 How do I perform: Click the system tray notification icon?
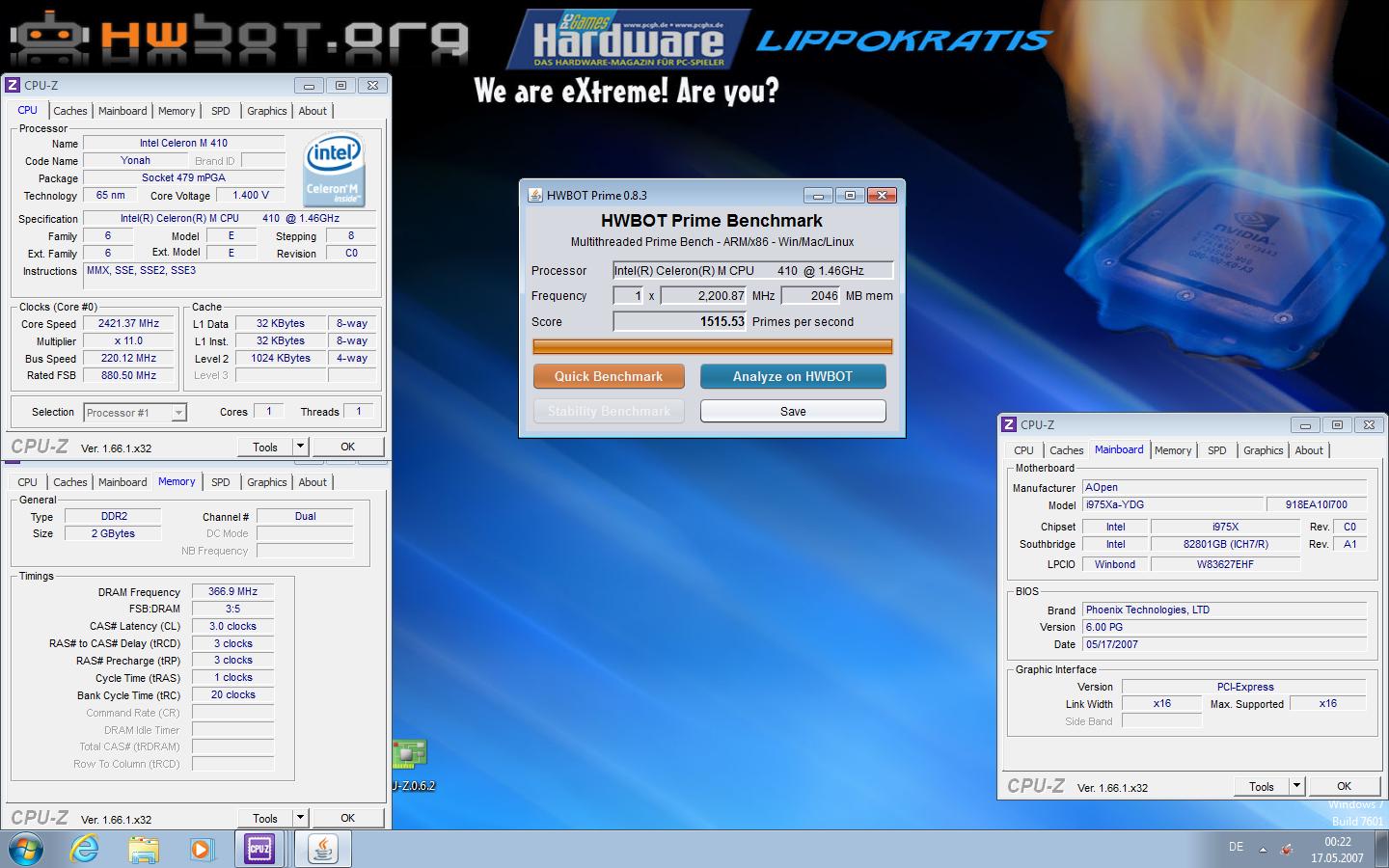tap(1287, 850)
